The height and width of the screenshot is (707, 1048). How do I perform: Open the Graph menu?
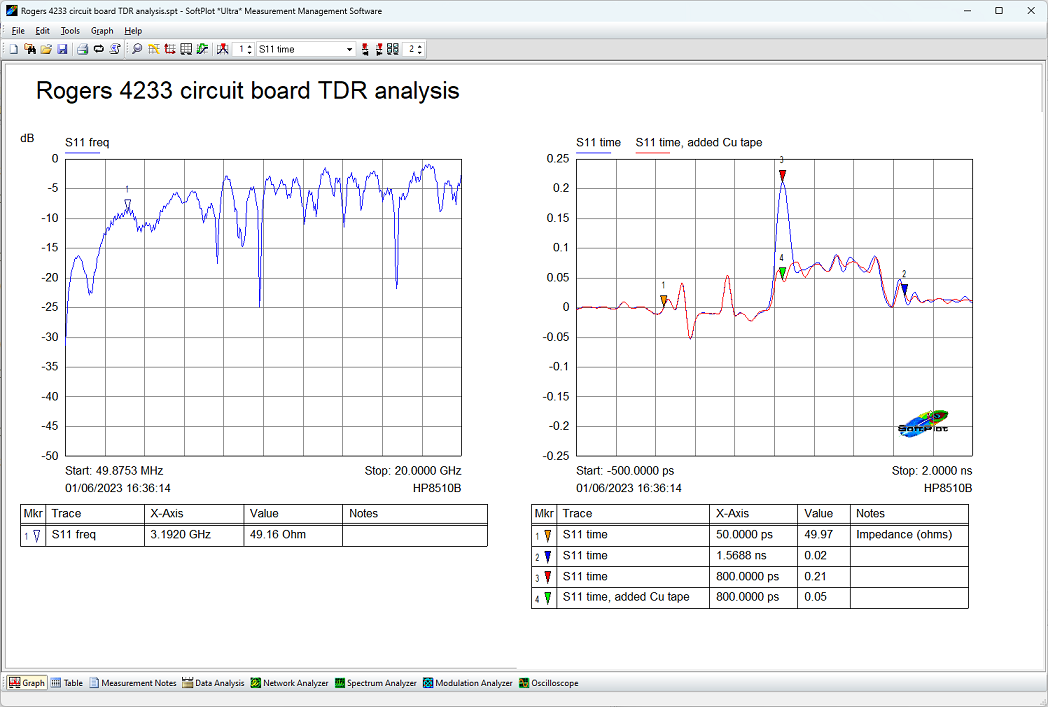click(x=102, y=31)
